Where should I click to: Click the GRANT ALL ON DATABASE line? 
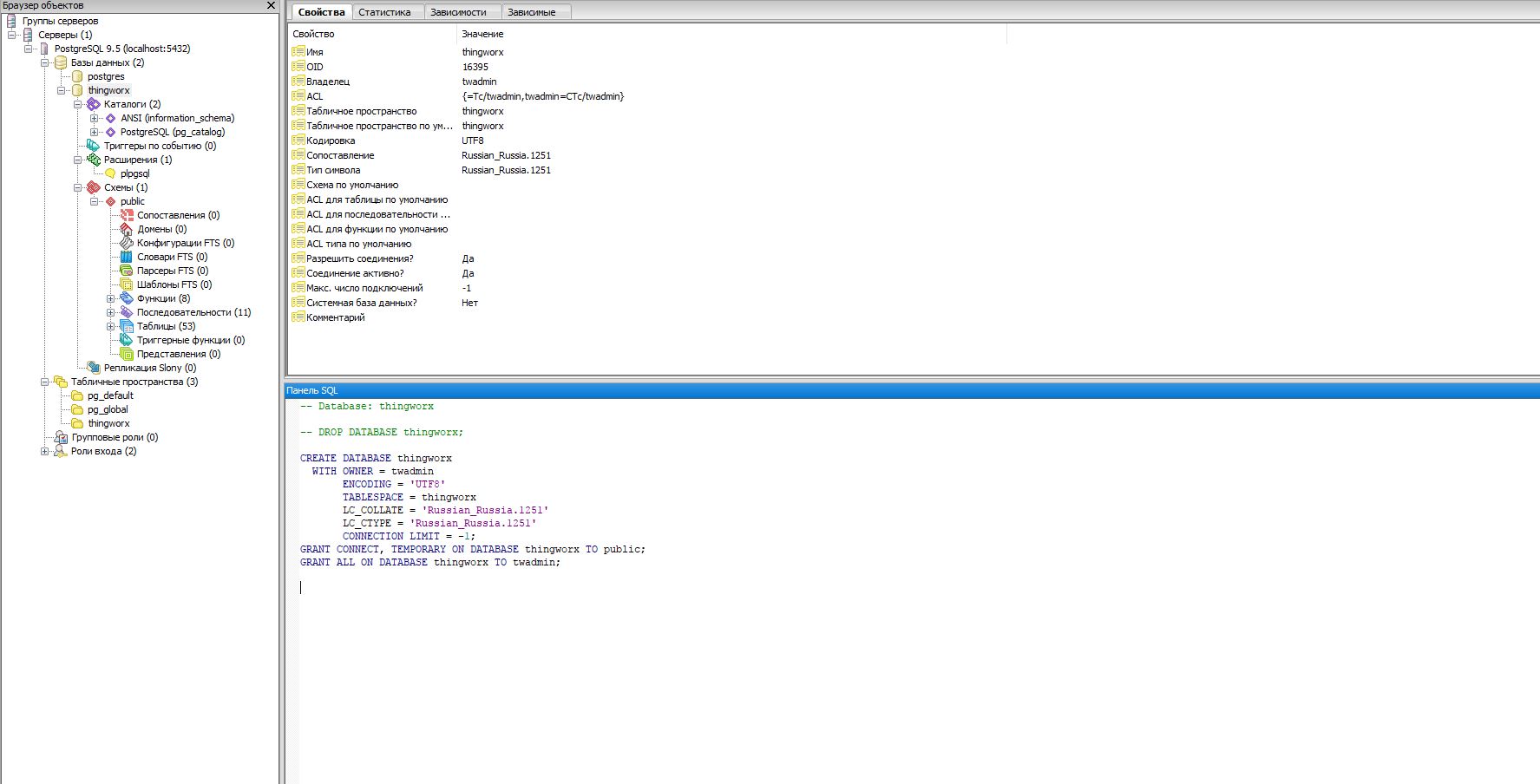coord(430,562)
